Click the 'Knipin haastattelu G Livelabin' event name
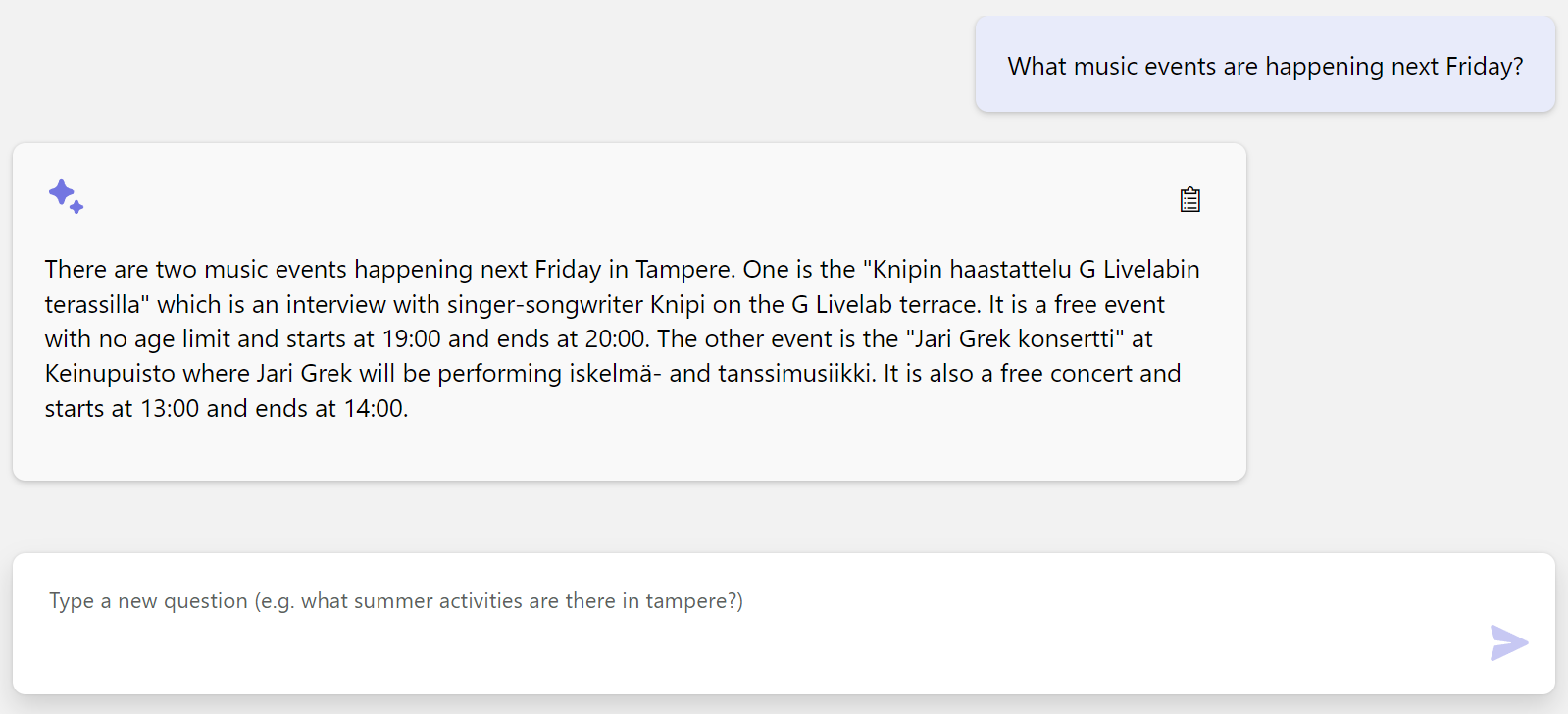 click(x=1036, y=269)
